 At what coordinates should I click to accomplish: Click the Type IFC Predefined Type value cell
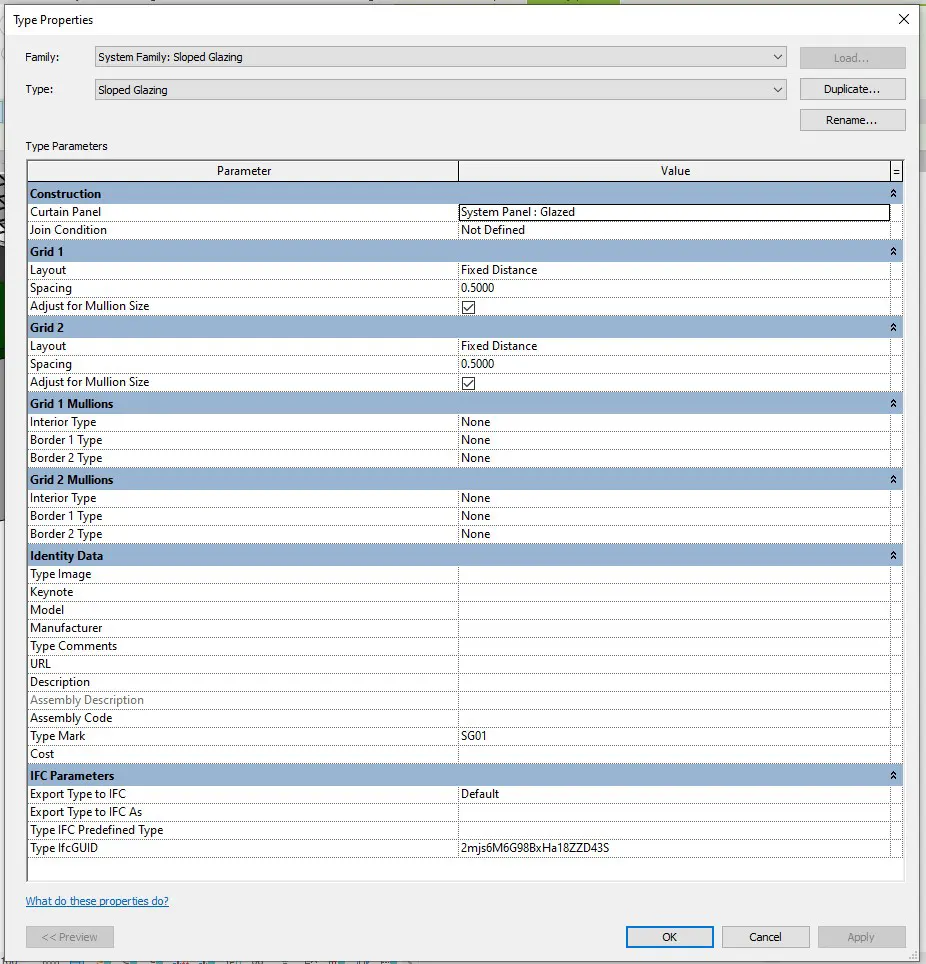675,830
